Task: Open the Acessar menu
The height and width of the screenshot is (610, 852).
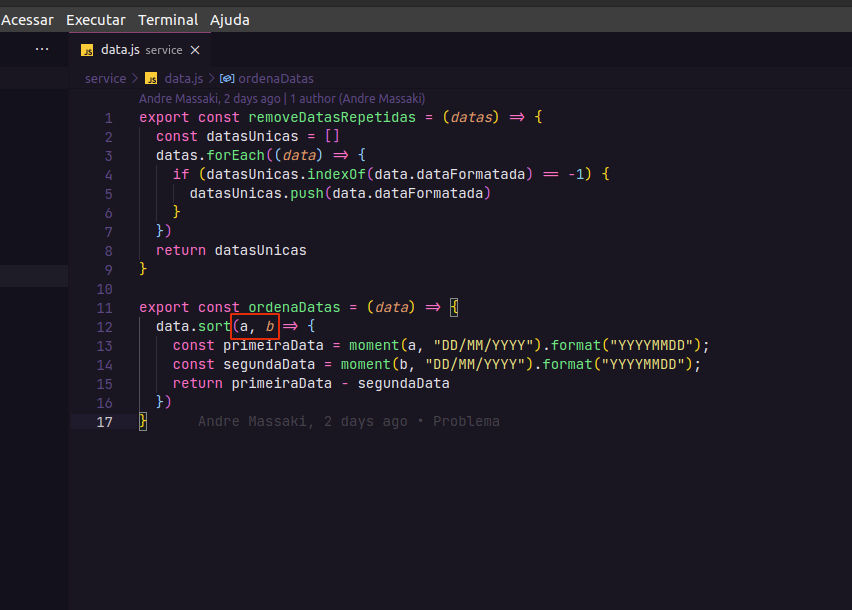Action: click(27, 20)
